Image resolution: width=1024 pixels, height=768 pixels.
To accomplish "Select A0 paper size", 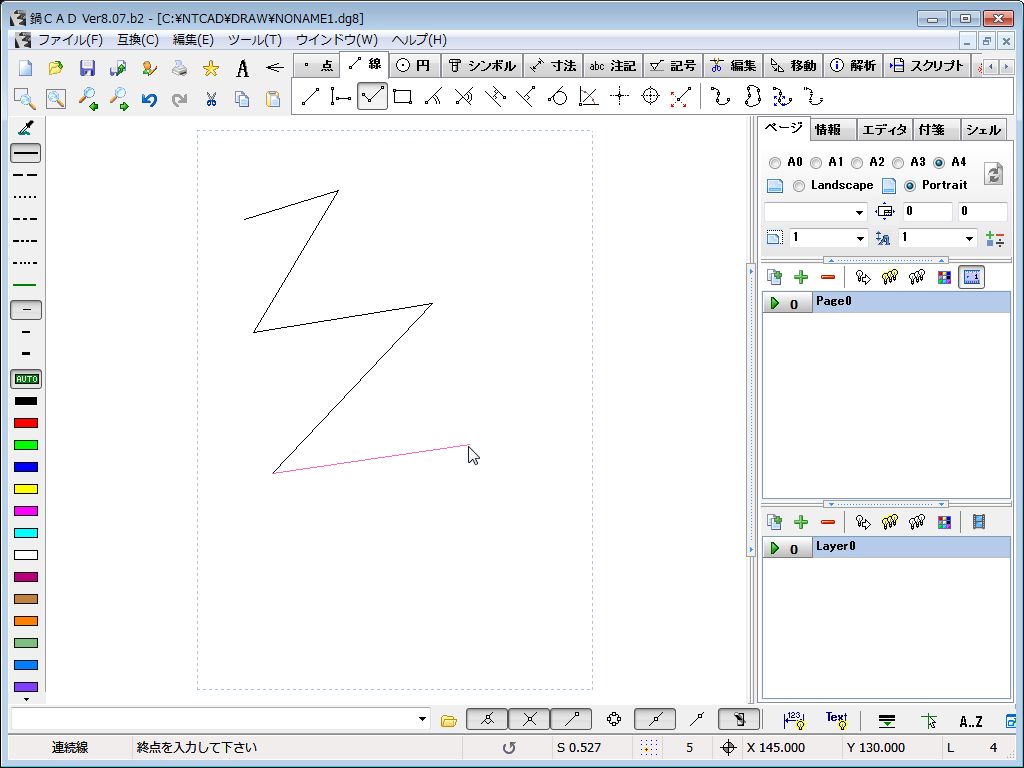I will (775, 163).
